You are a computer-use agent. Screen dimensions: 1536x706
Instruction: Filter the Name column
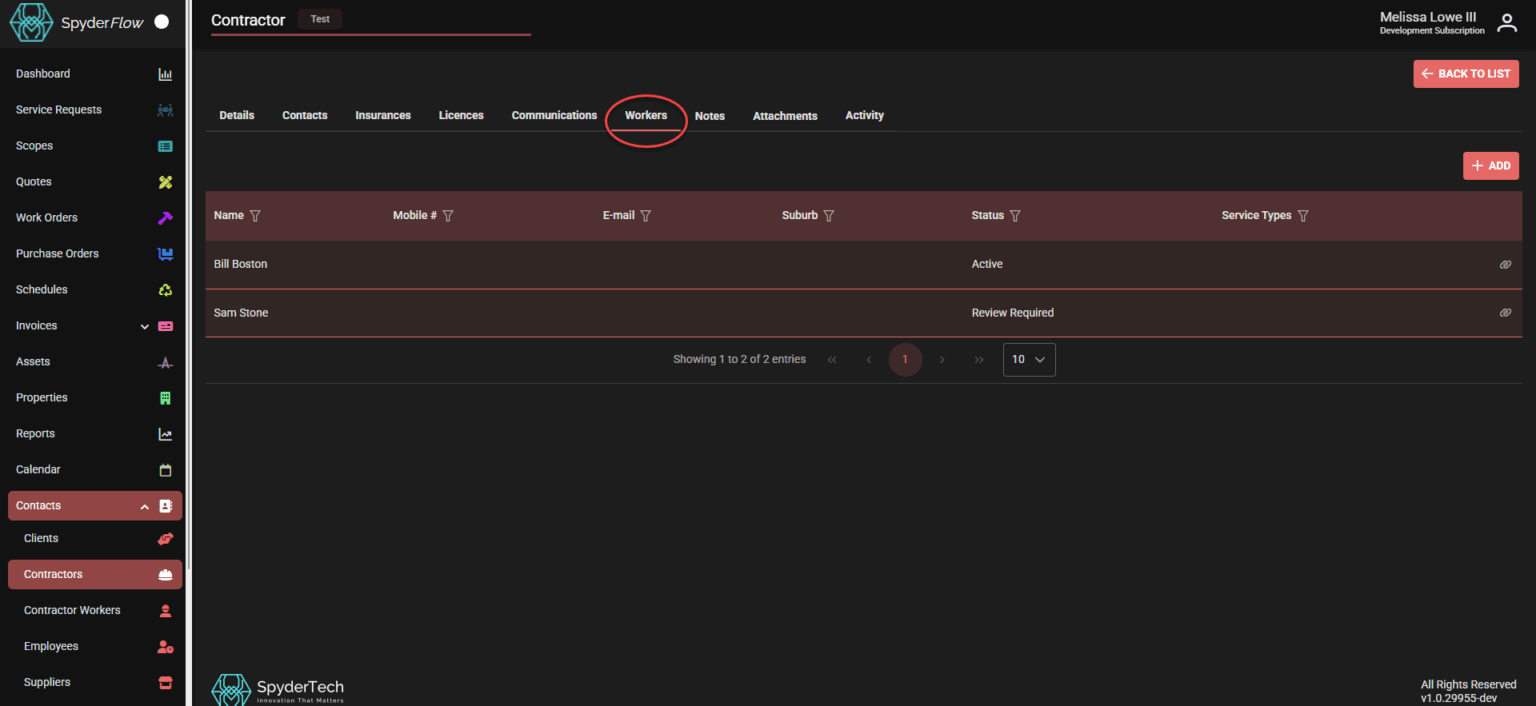pos(255,216)
